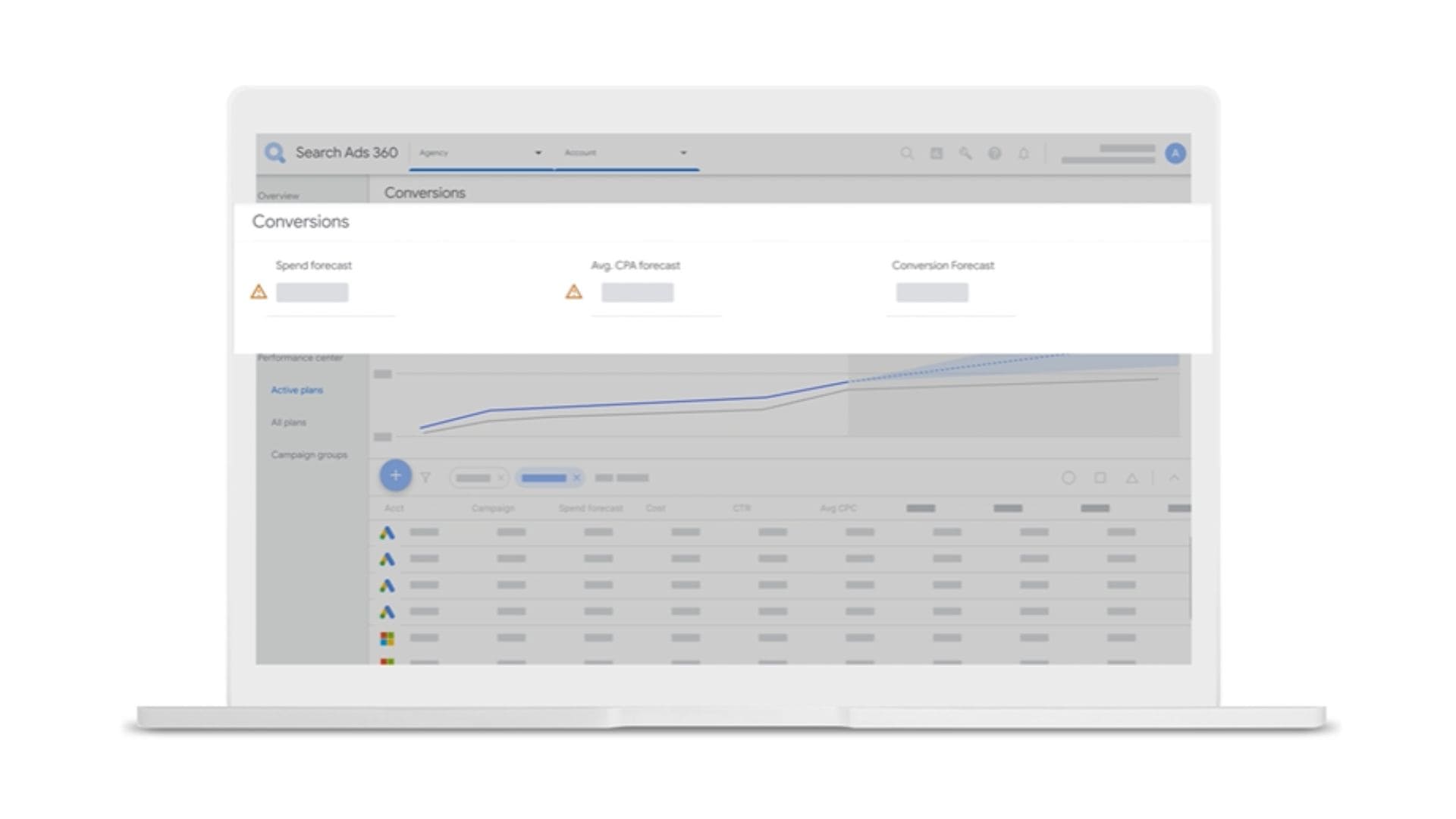The image size is (1456, 819).
Task: Open the notifications bell
Action: tap(1024, 153)
